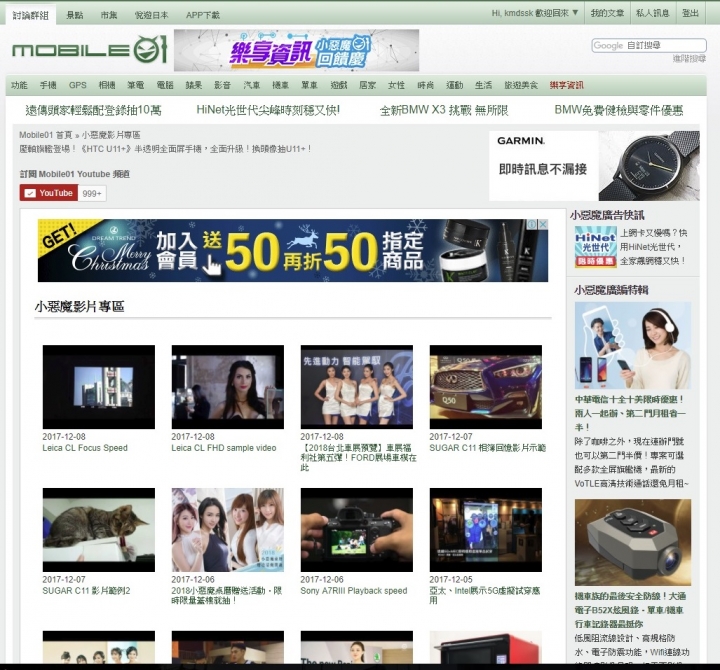Open the 手機 category menu
Image resolution: width=720 pixels, height=670 pixels.
pyautogui.click(x=48, y=85)
